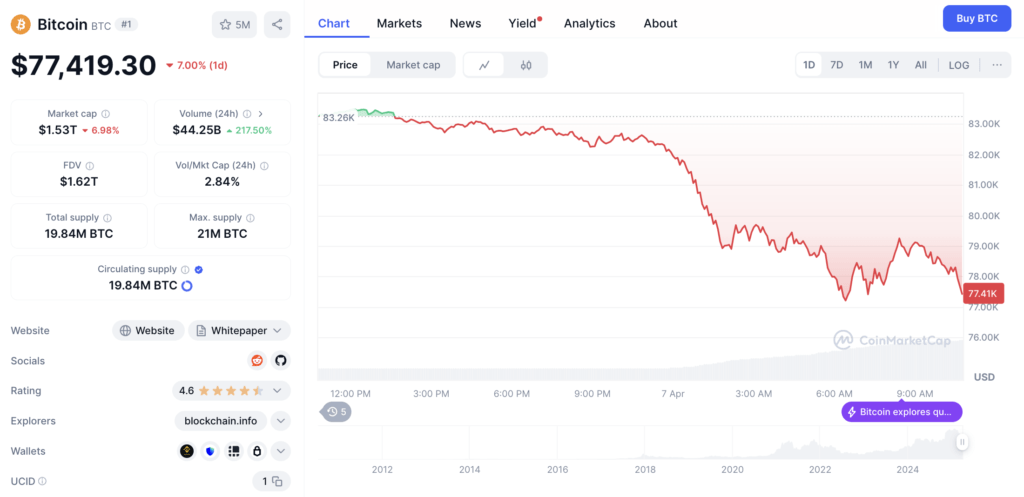Click the circulating supply progress ring
1024x497 pixels.
click(186, 285)
